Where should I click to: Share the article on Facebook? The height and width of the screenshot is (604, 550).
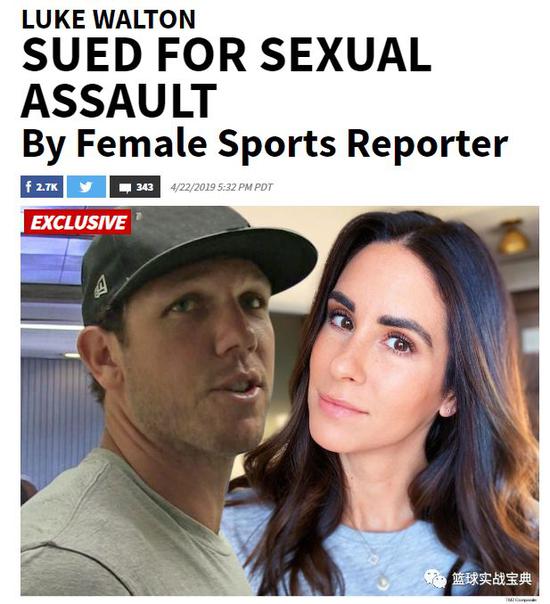tap(42, 187)
